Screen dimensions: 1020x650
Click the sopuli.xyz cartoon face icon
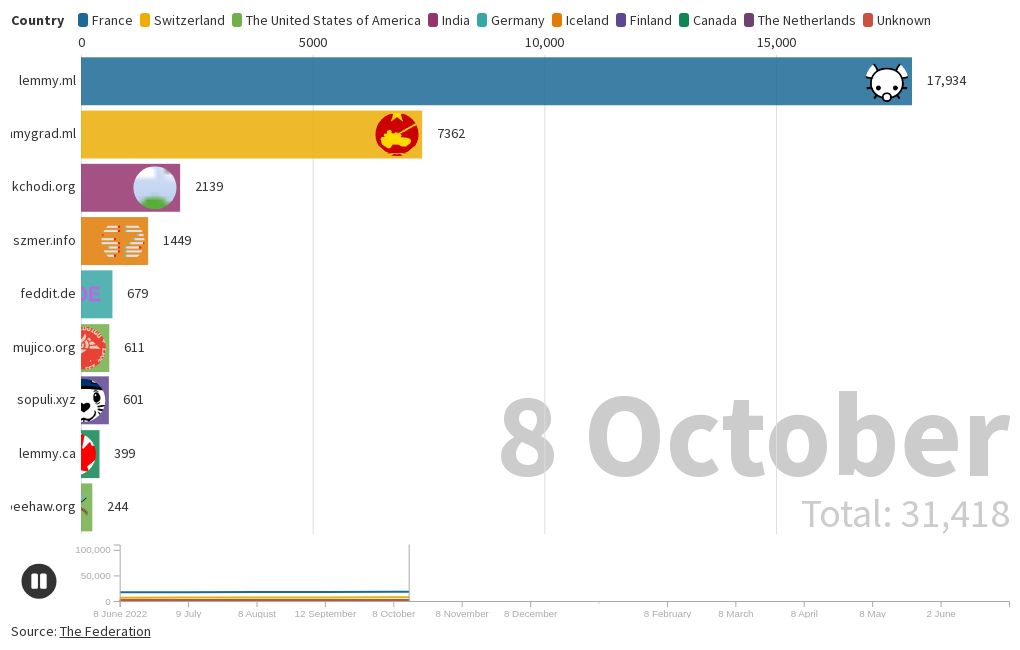[92, 401]
